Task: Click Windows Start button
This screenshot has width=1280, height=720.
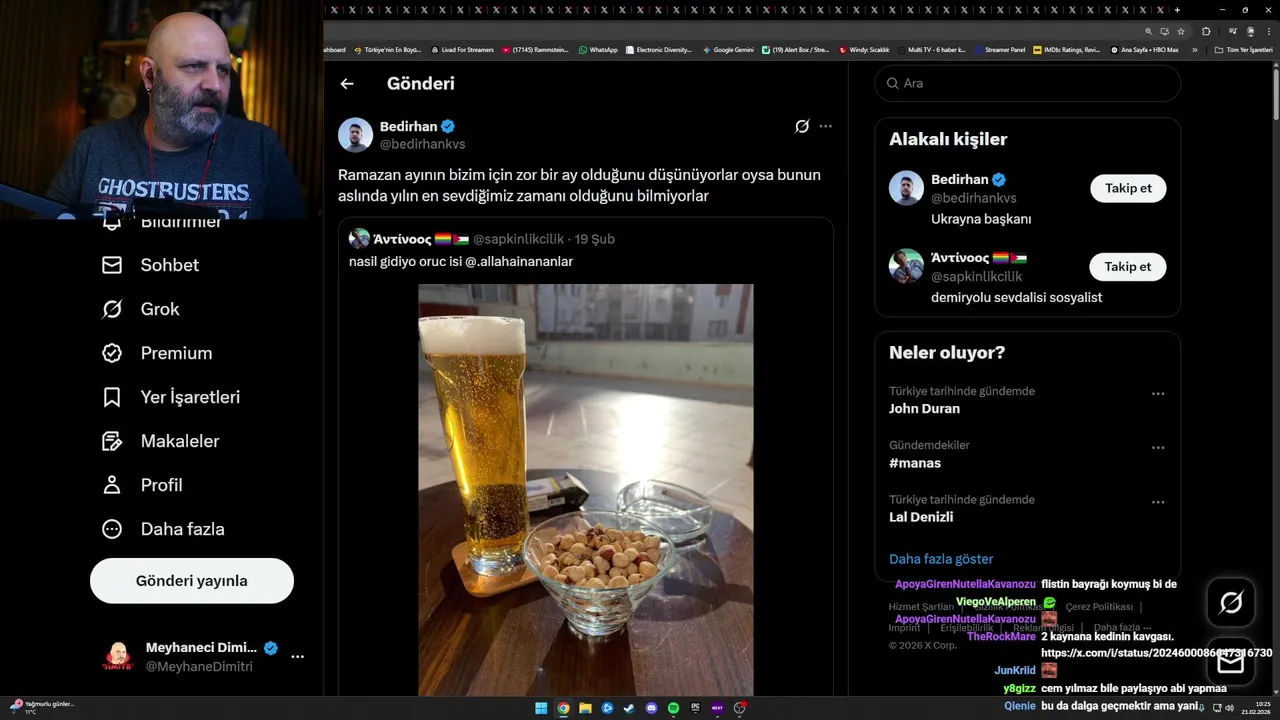Action: pyautogui.click(x=541, y=708)
